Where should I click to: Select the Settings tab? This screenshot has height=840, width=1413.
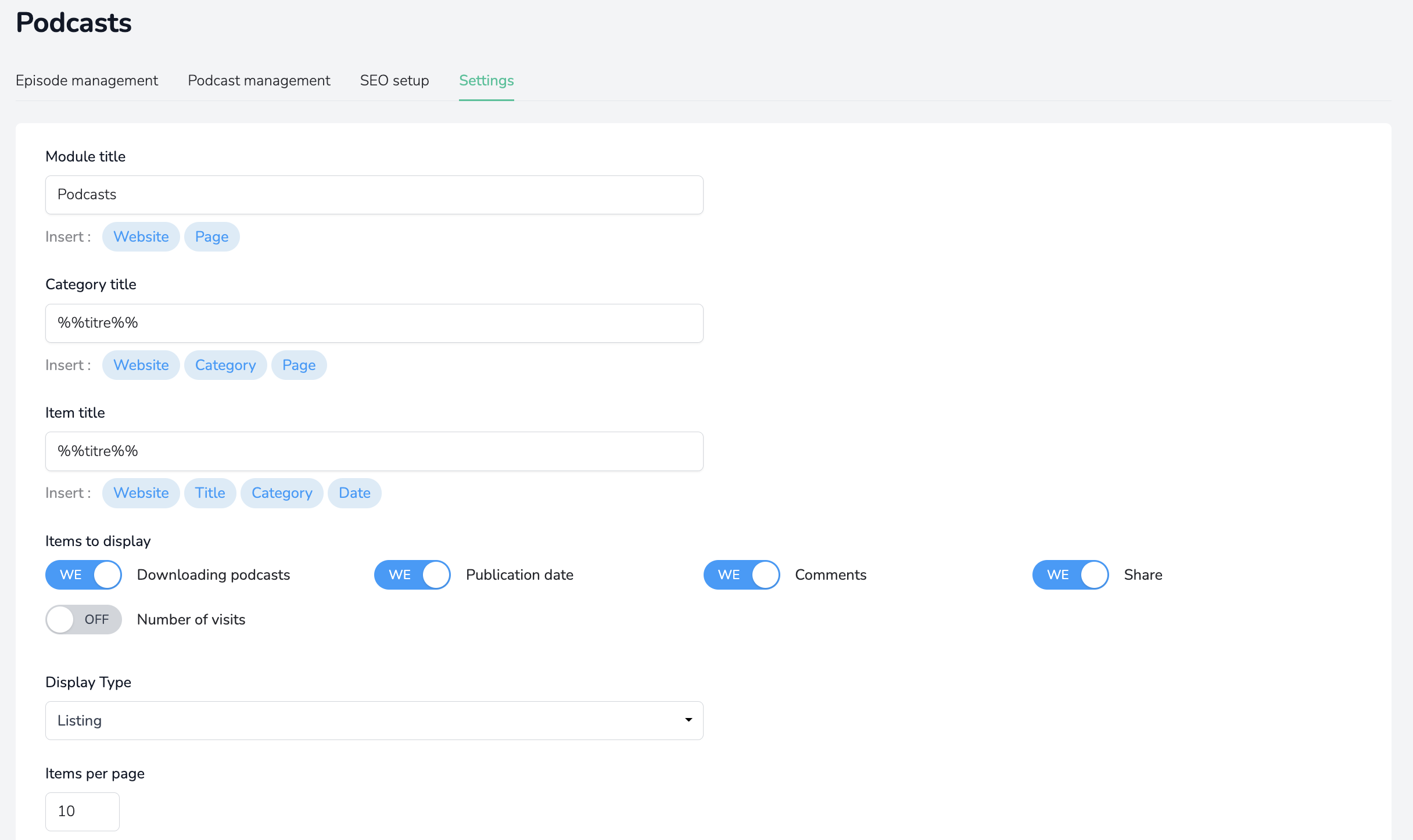pyautogui.click(x=486, y=80)
